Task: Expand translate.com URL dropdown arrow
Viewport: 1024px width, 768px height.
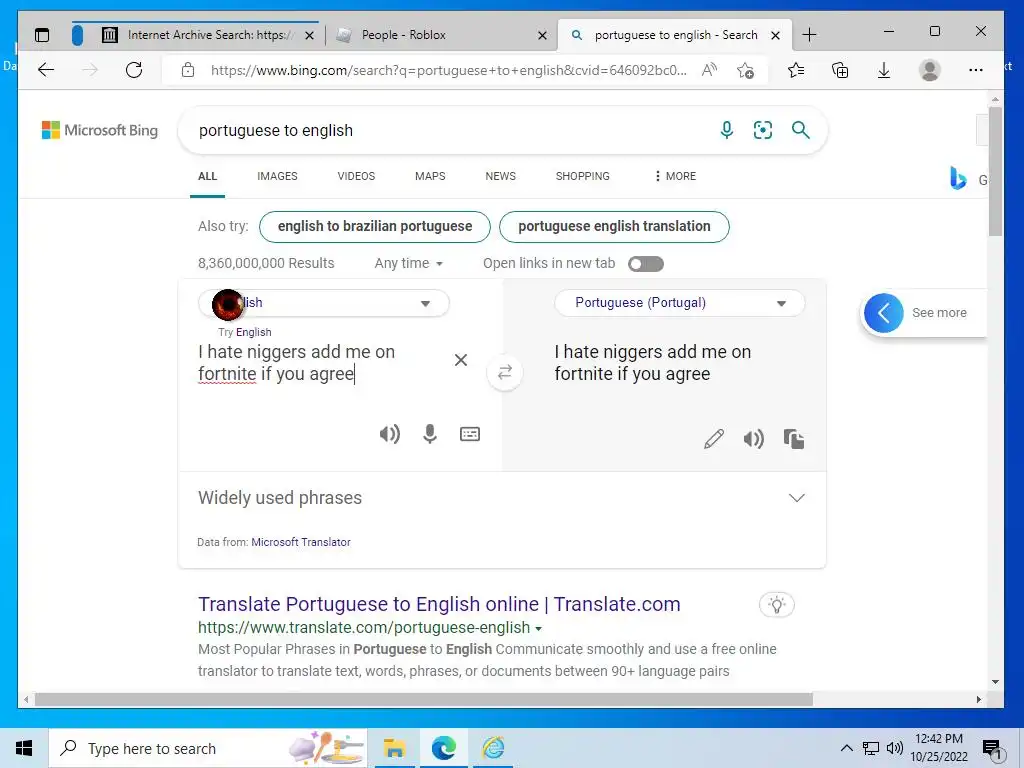Action: click(x=539, y=629)
